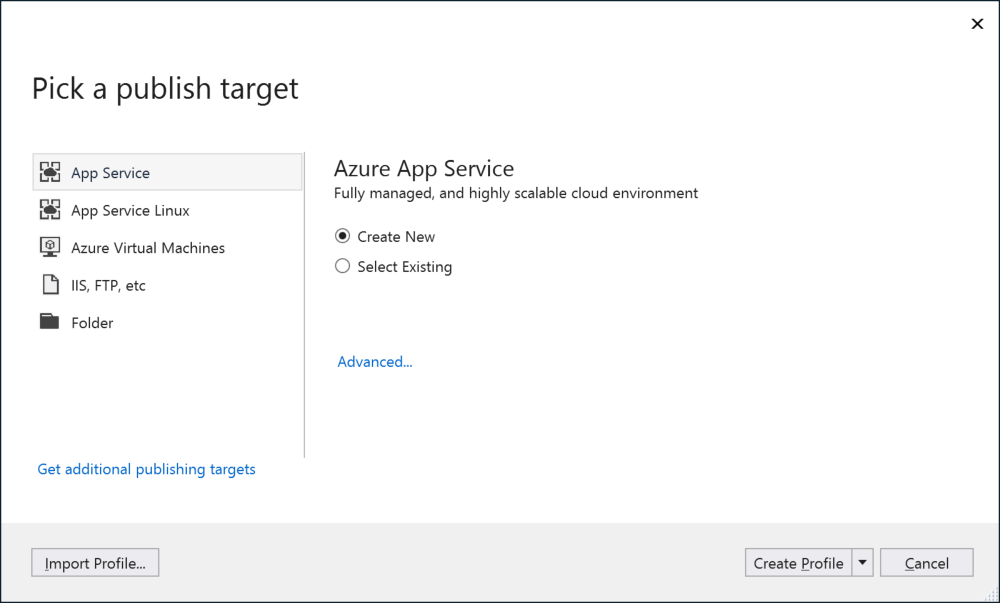The height and width of the screenshot is (604, 1000).
Task: Expand the Create Profile dropdown arrow
Action: 862,562
